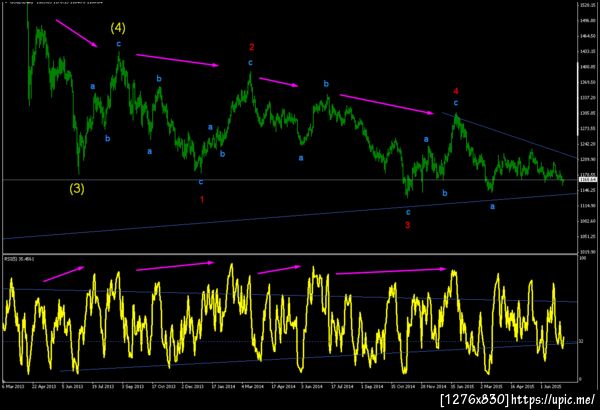Viewport: 600px width, 410px height.
Task: Select the yellow (3) wave label
Action: point(77,188)
